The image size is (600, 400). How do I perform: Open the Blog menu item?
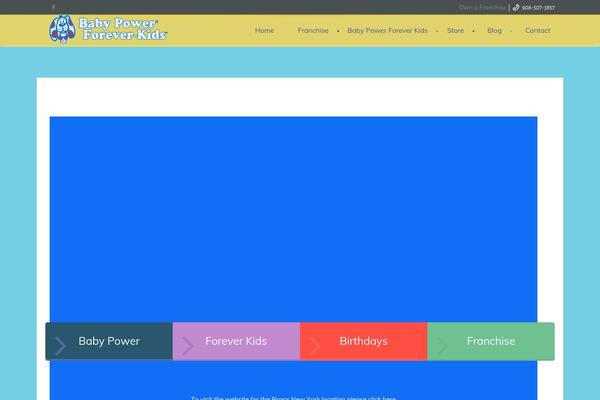click(x=494, y=30)
